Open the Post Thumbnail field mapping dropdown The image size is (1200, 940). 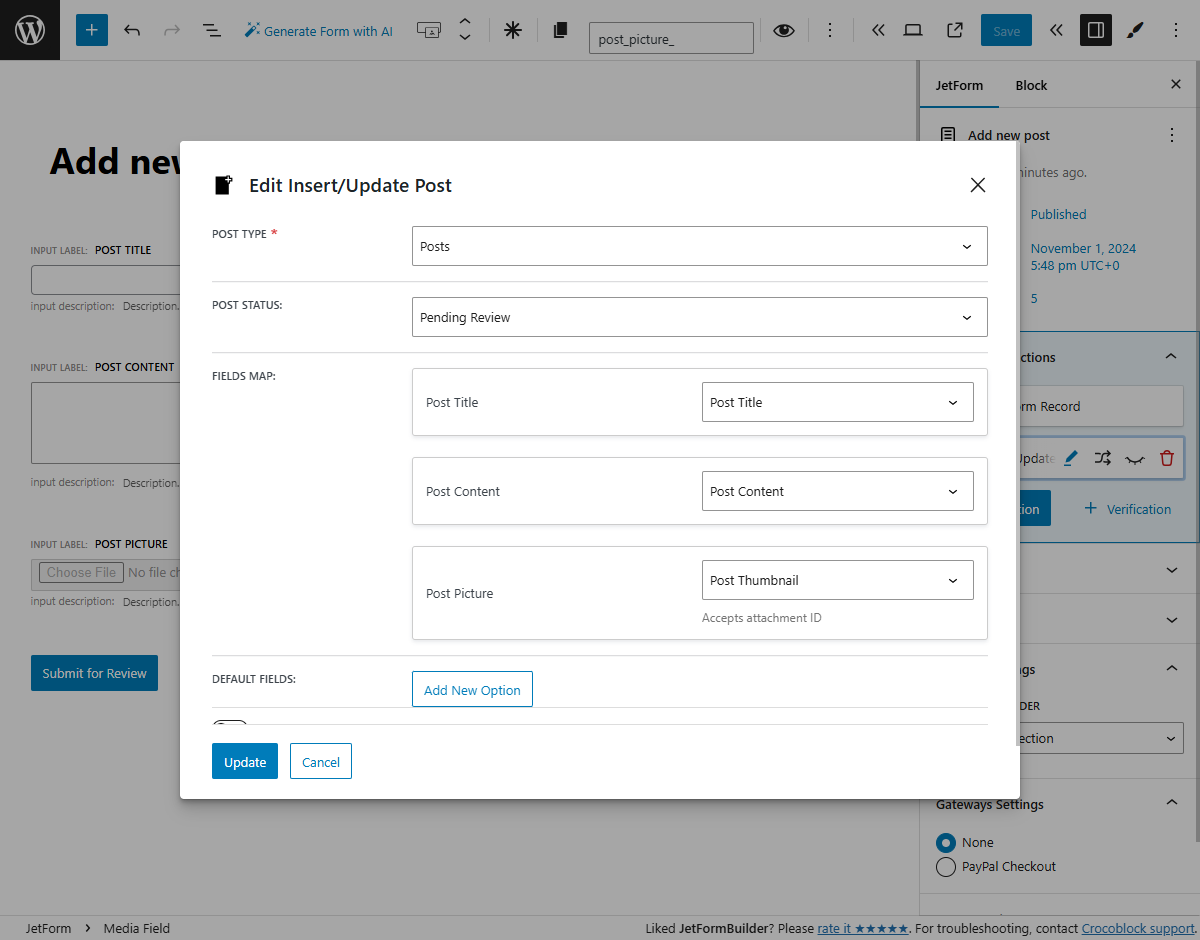pyautogui.click(x=837, y=579)
